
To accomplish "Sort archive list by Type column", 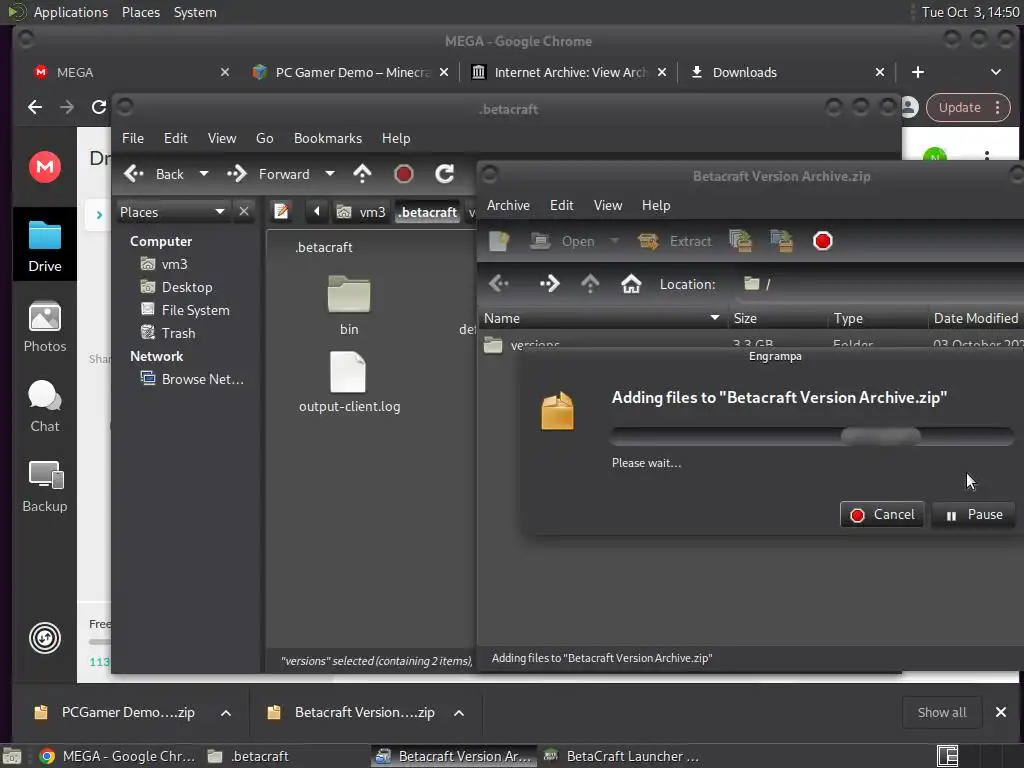I will [877, 318].
